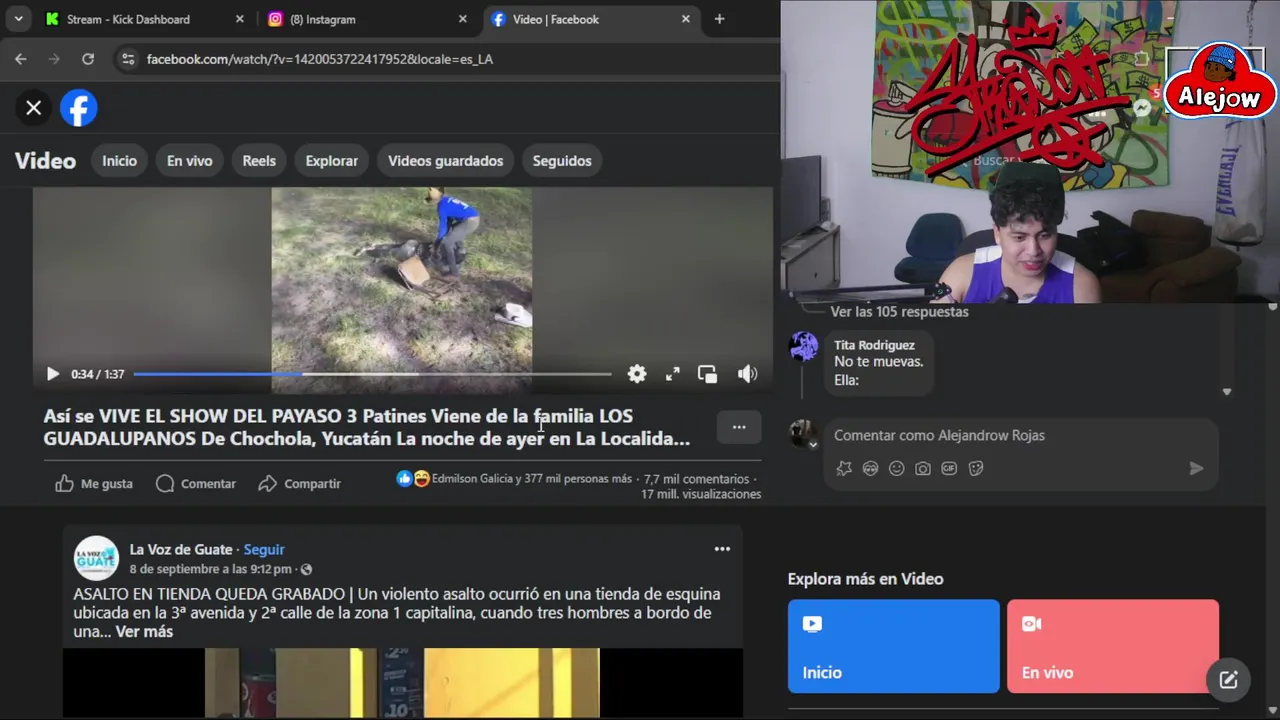This screenshot has width=1280, height=720.
Task: Toggle the video volume speaker icon
Action: coord(747,374)
